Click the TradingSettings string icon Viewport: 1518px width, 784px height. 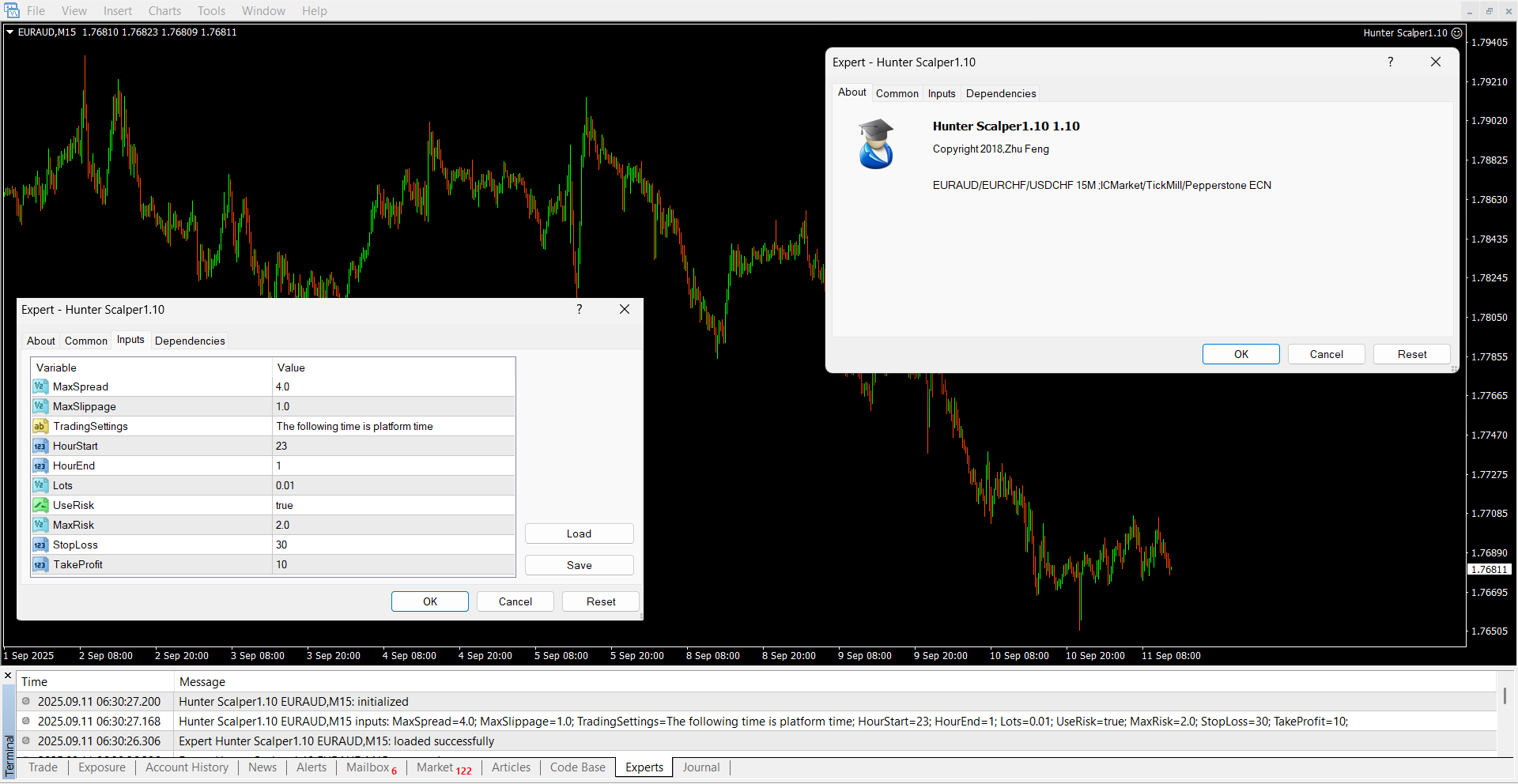coord(40,426)
